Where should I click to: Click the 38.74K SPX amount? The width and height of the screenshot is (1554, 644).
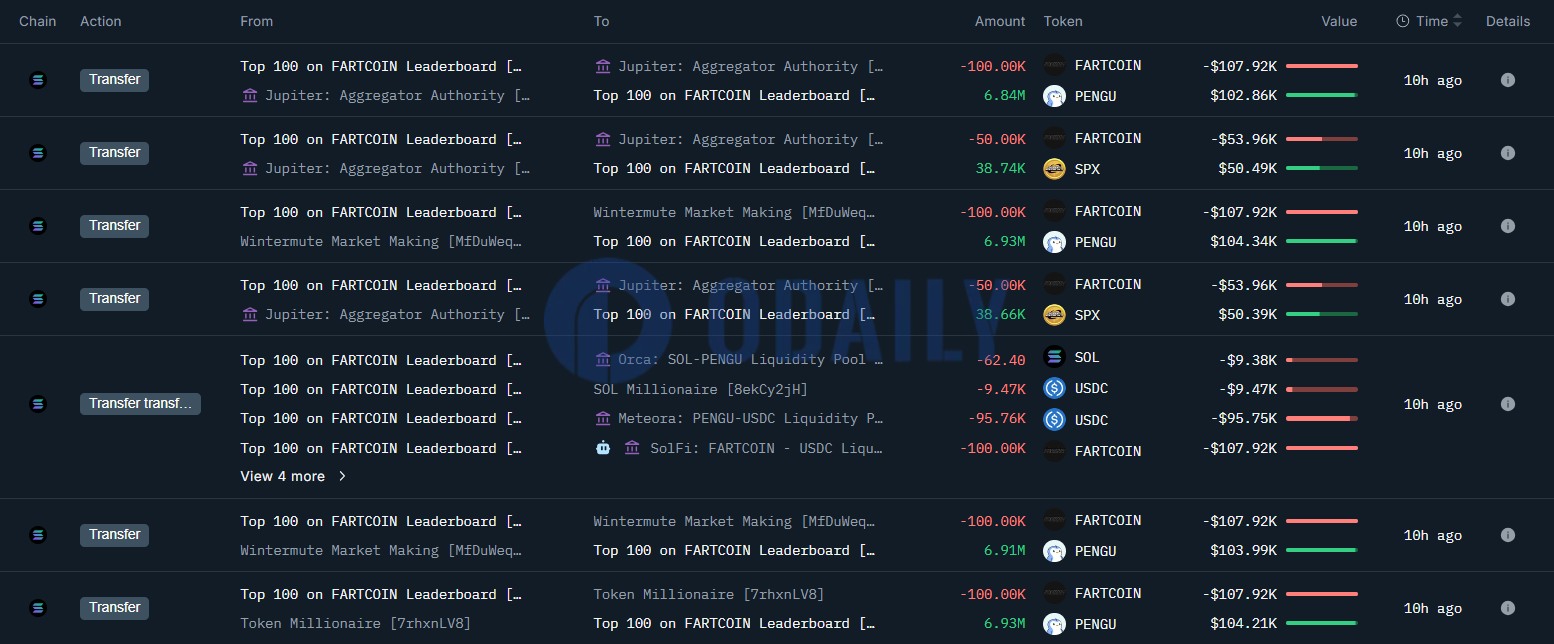point(1001,168)
